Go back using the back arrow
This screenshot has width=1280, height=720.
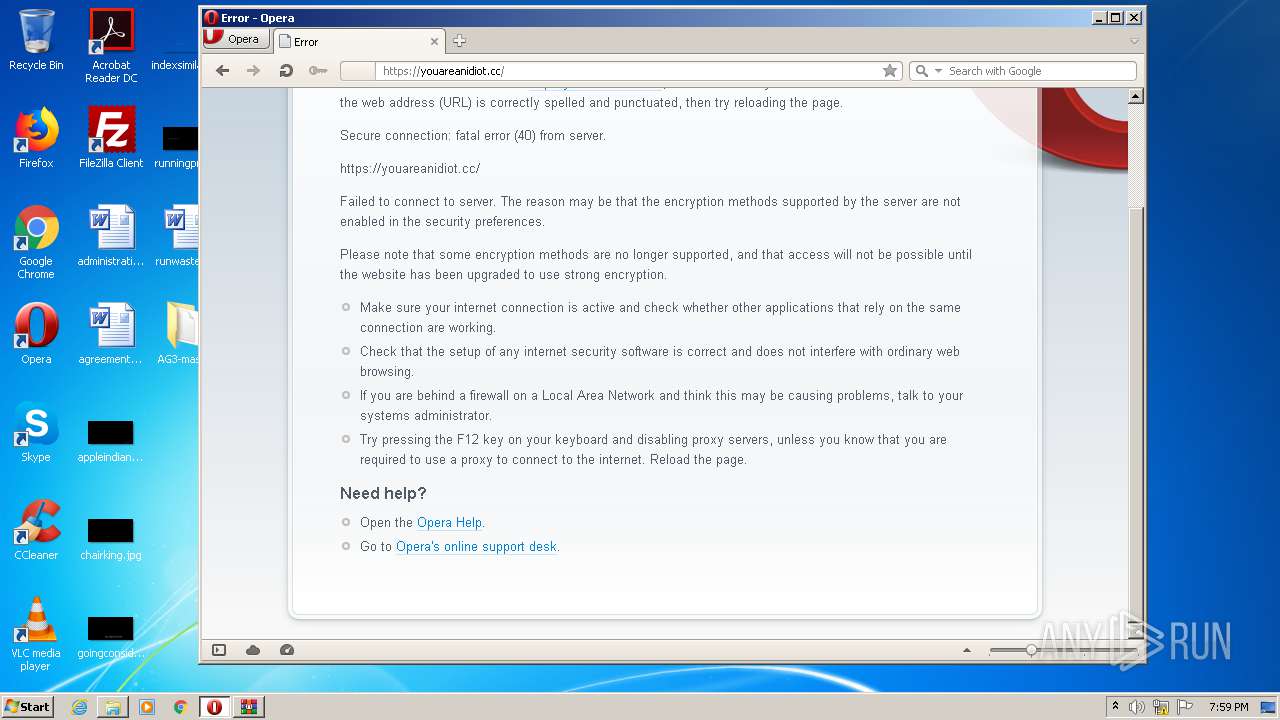click(222, 70)
